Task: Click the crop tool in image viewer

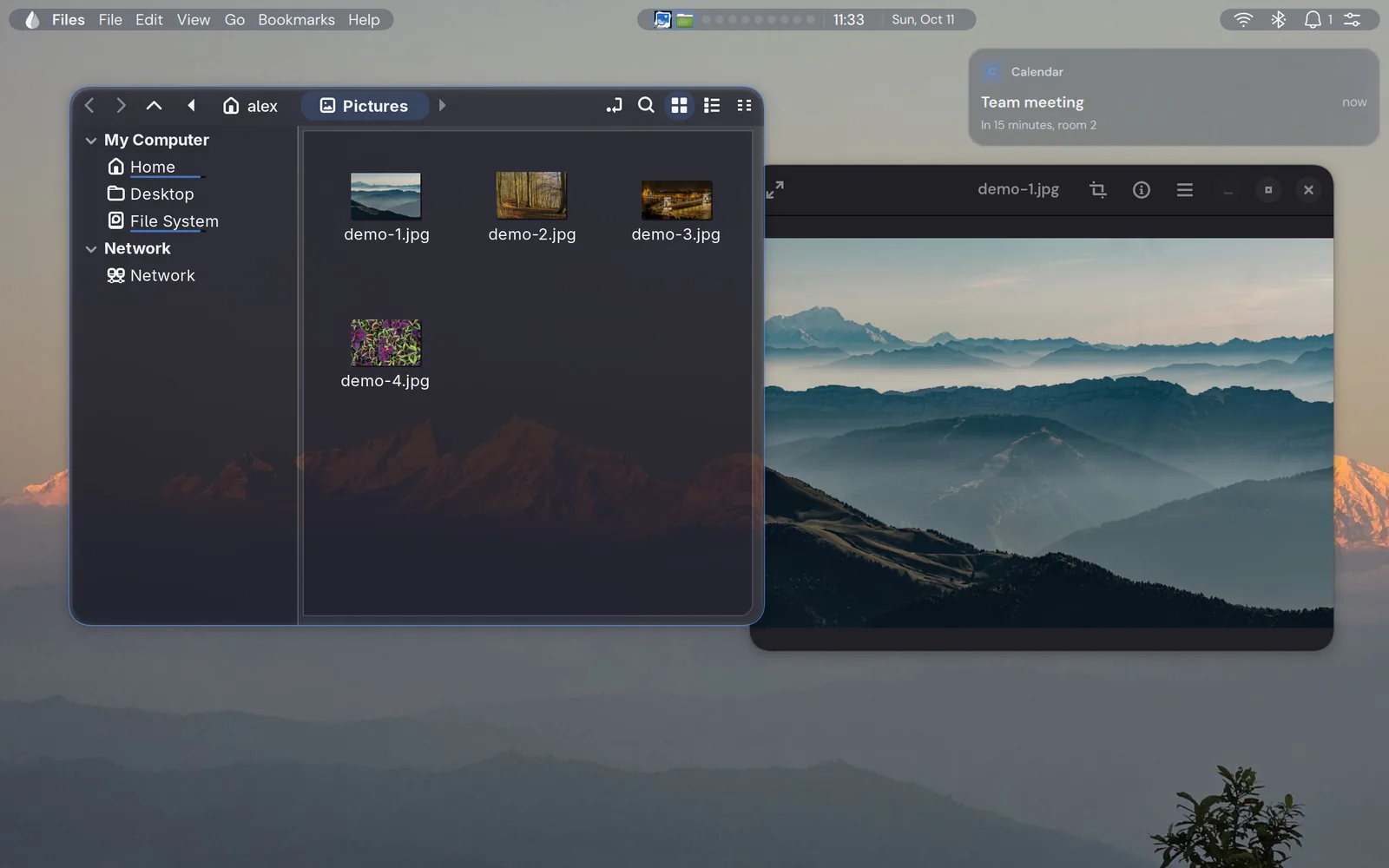Action: 1098,189
